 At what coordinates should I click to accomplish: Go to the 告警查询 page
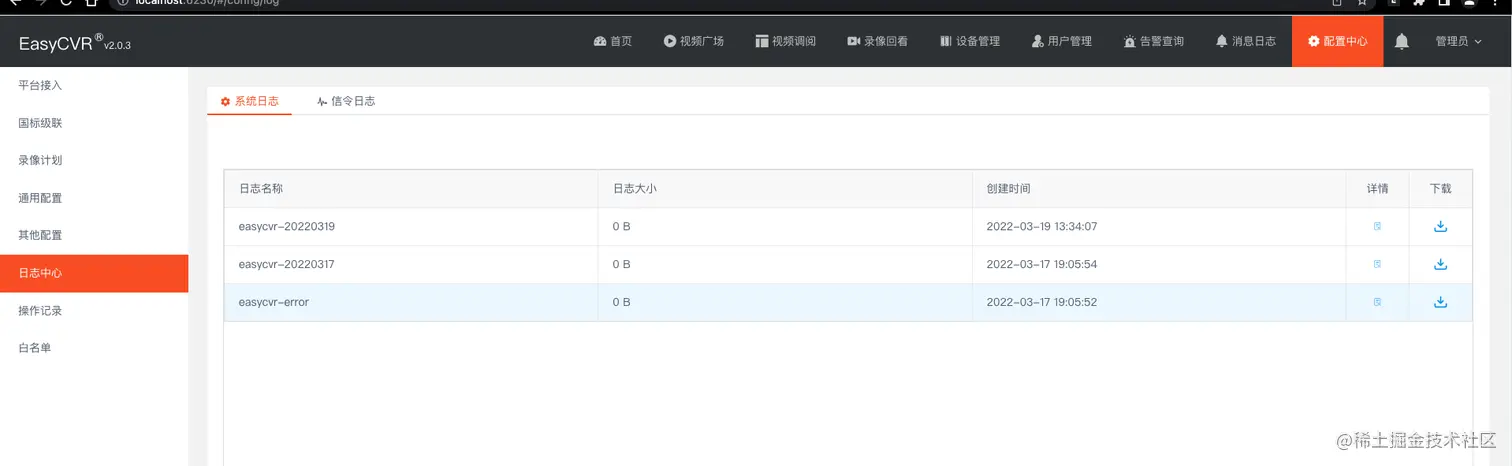point(1154,41)
